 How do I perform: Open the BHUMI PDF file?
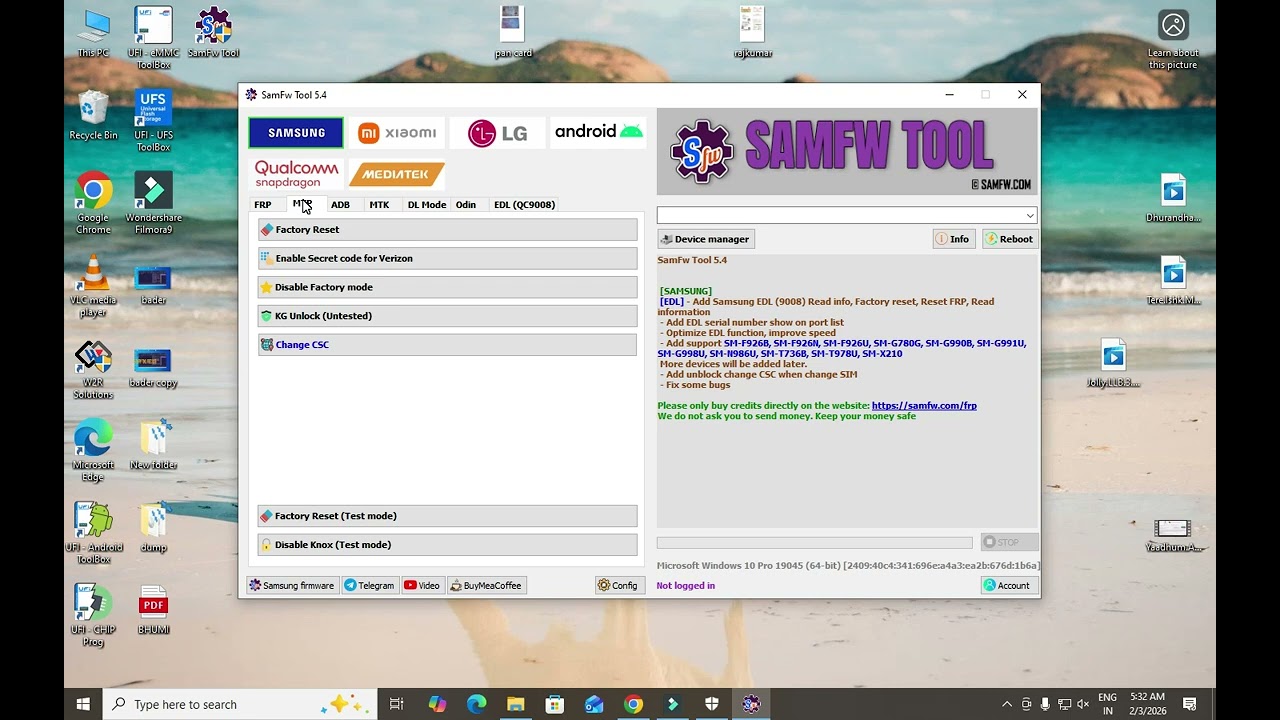click(153, 610)
